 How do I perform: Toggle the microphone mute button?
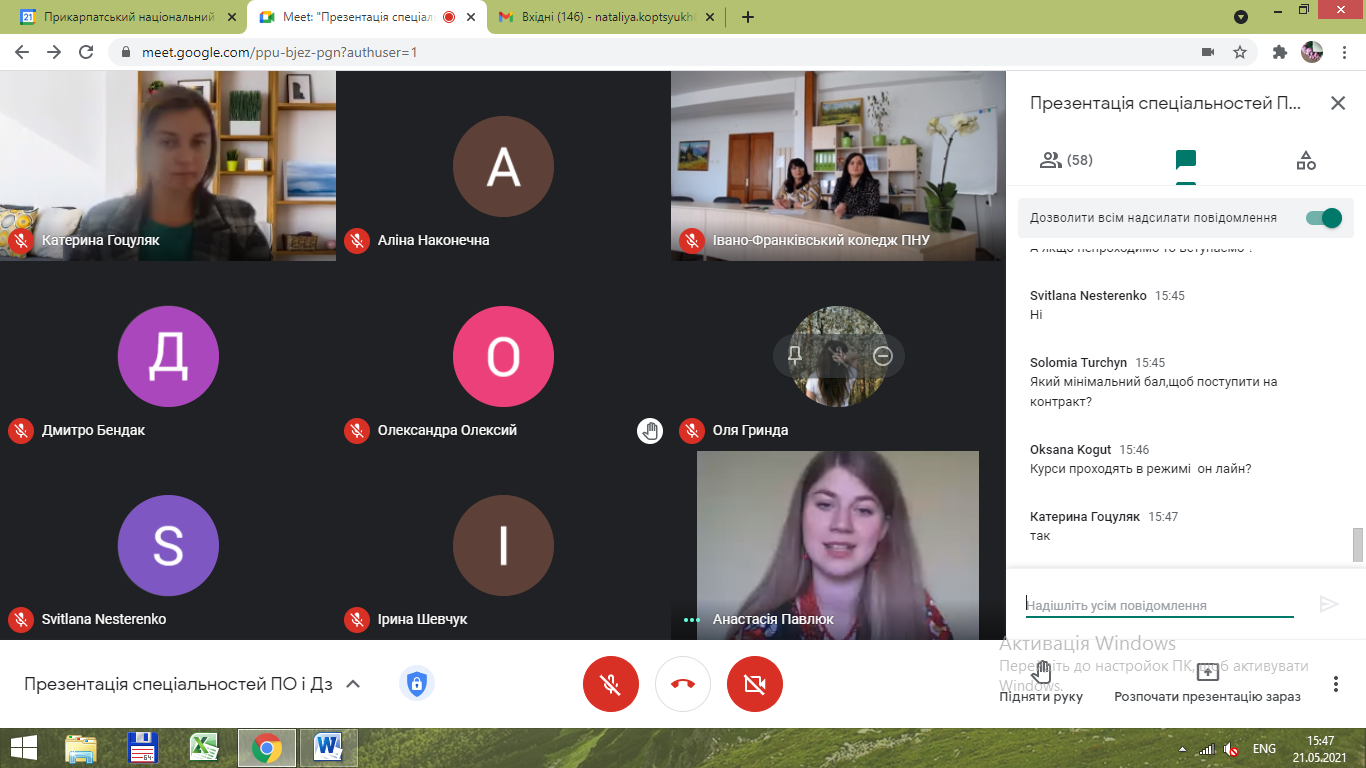(x=610, y=684)
